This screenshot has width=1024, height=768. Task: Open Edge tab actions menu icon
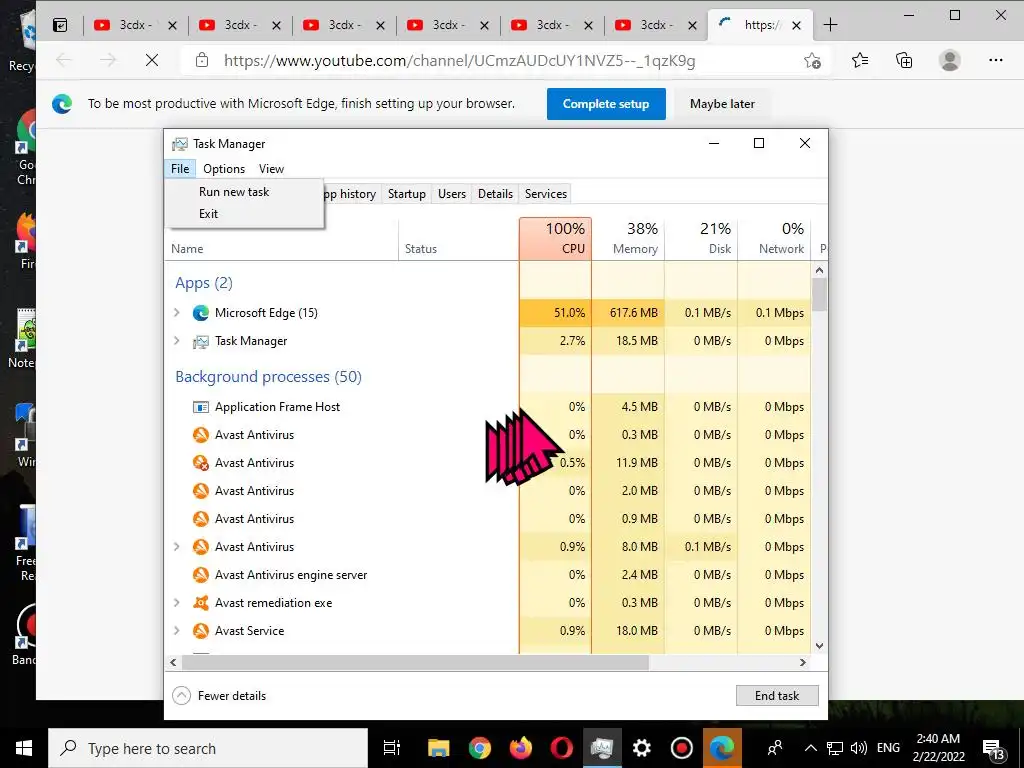point(60,25)
